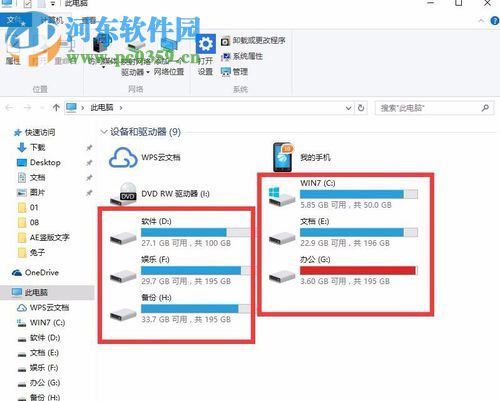Select 图片 in quick access
The width and height of the screenshot is (500, 401).
point(31,192)
